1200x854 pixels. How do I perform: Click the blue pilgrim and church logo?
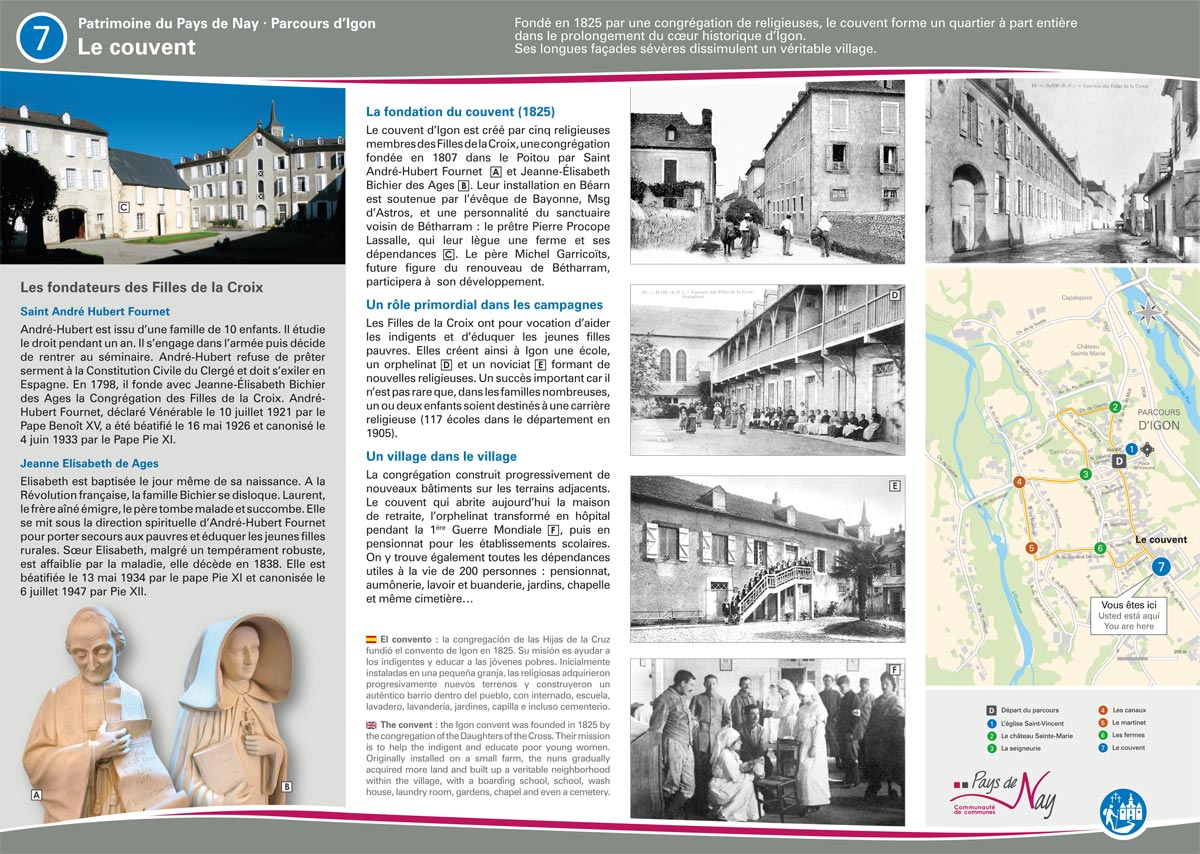tap(1123, 811)
